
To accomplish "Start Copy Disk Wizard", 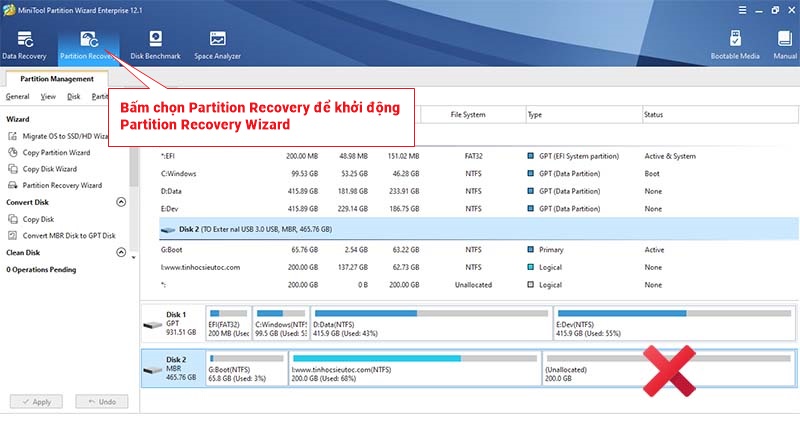I will [42, 169].
